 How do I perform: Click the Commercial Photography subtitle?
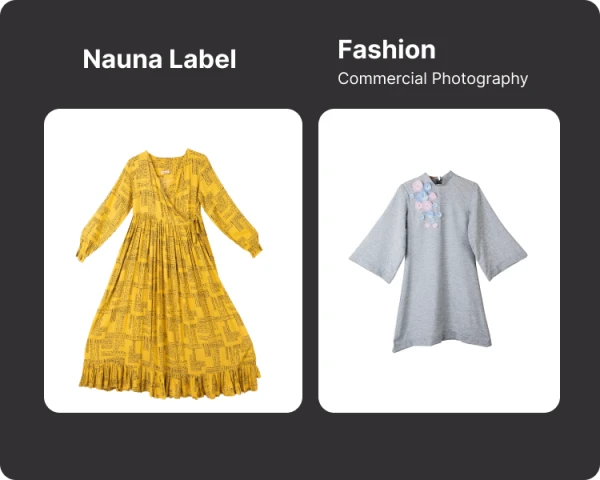[x=433, y=78]
